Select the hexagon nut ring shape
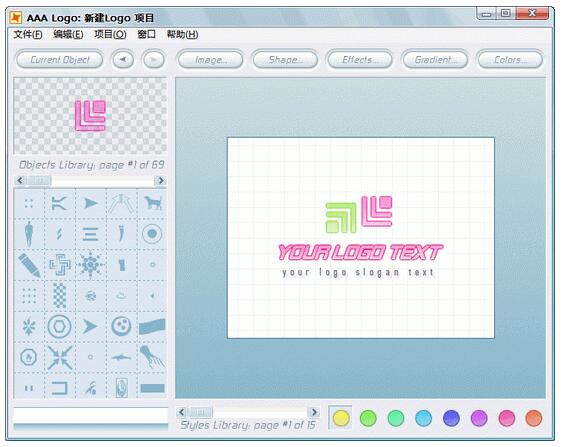The image size is (563, 447). (60, 326)
